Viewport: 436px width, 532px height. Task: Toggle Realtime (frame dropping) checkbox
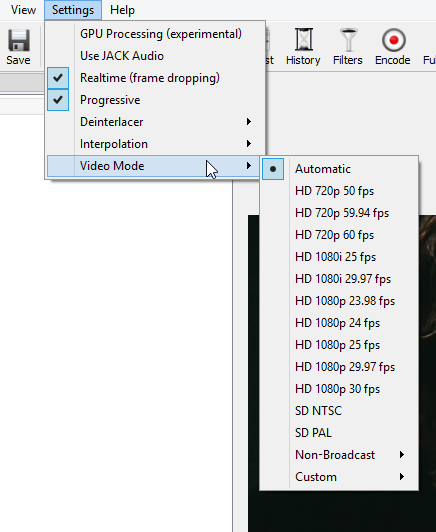click(156, 78)
